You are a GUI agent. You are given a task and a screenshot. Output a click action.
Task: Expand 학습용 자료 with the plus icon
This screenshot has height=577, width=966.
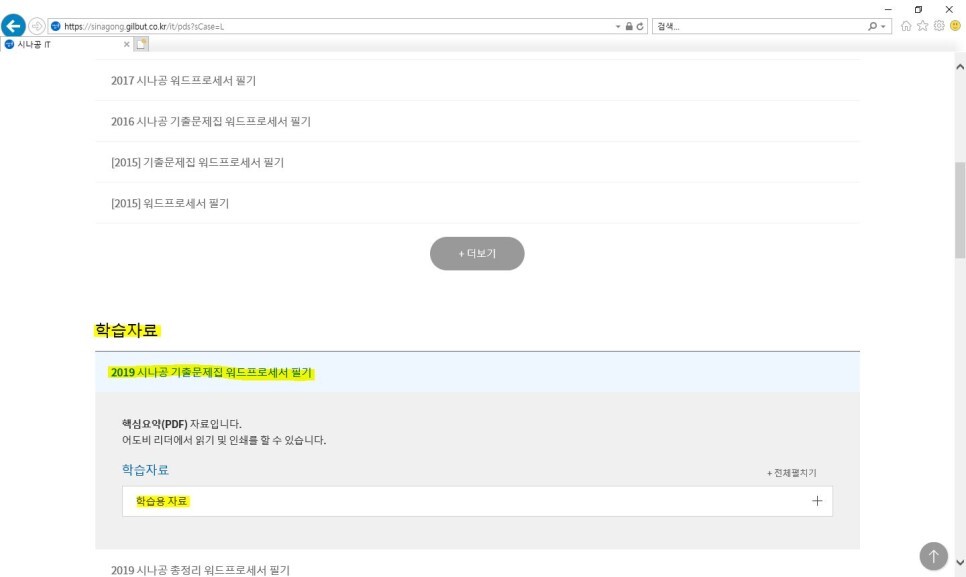click(x=817, y=501)
